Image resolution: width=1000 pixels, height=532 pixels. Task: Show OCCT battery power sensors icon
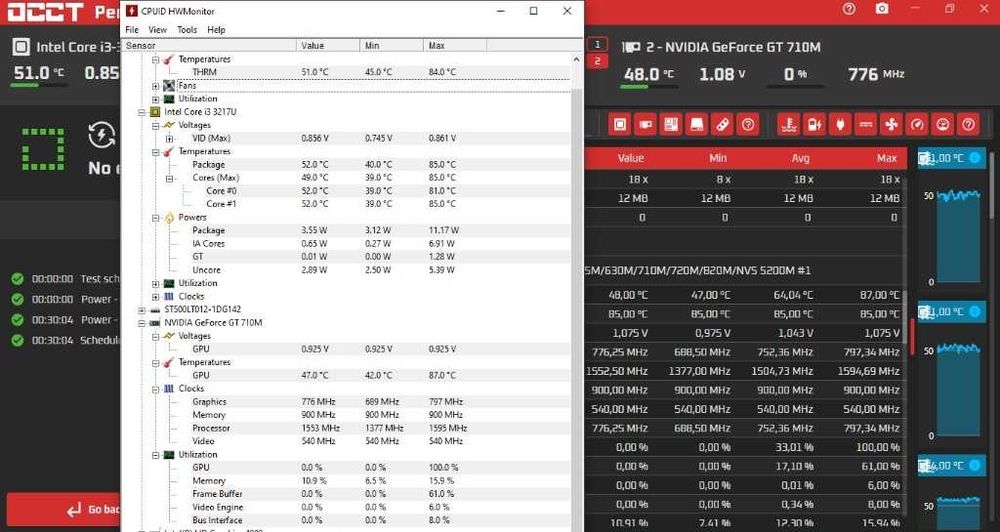814,124
